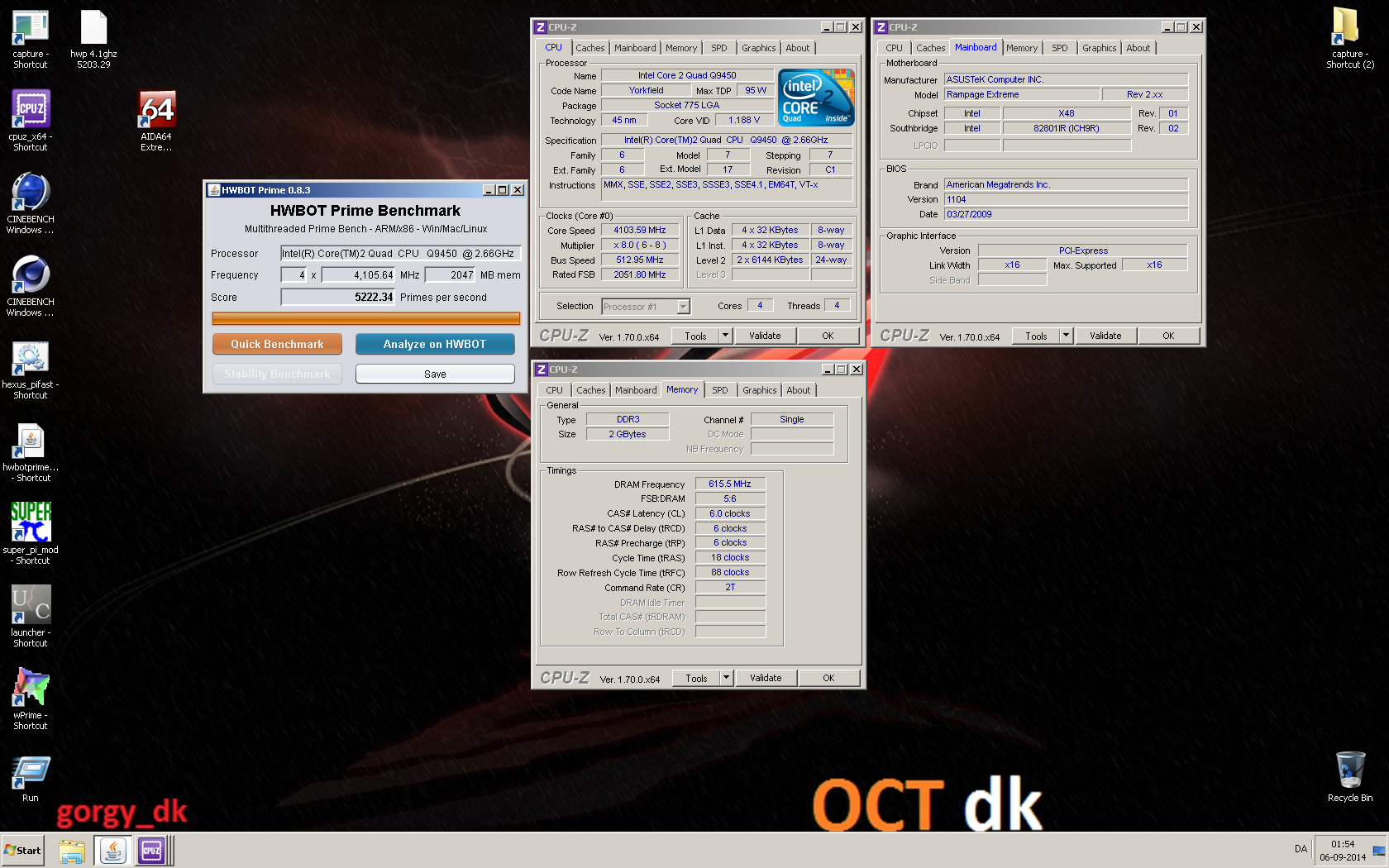Open the Processor #1 selection dropdown
The image size is (1389, 868).
coord(683,307)
